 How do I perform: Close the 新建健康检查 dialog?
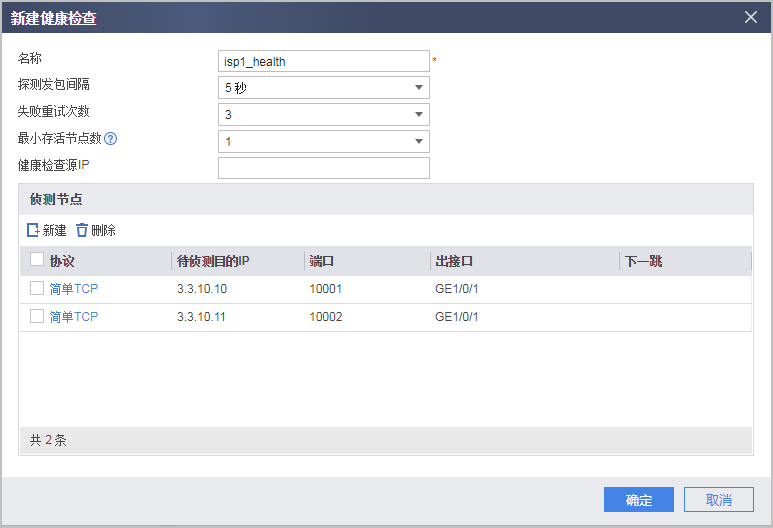click(751, 17)
